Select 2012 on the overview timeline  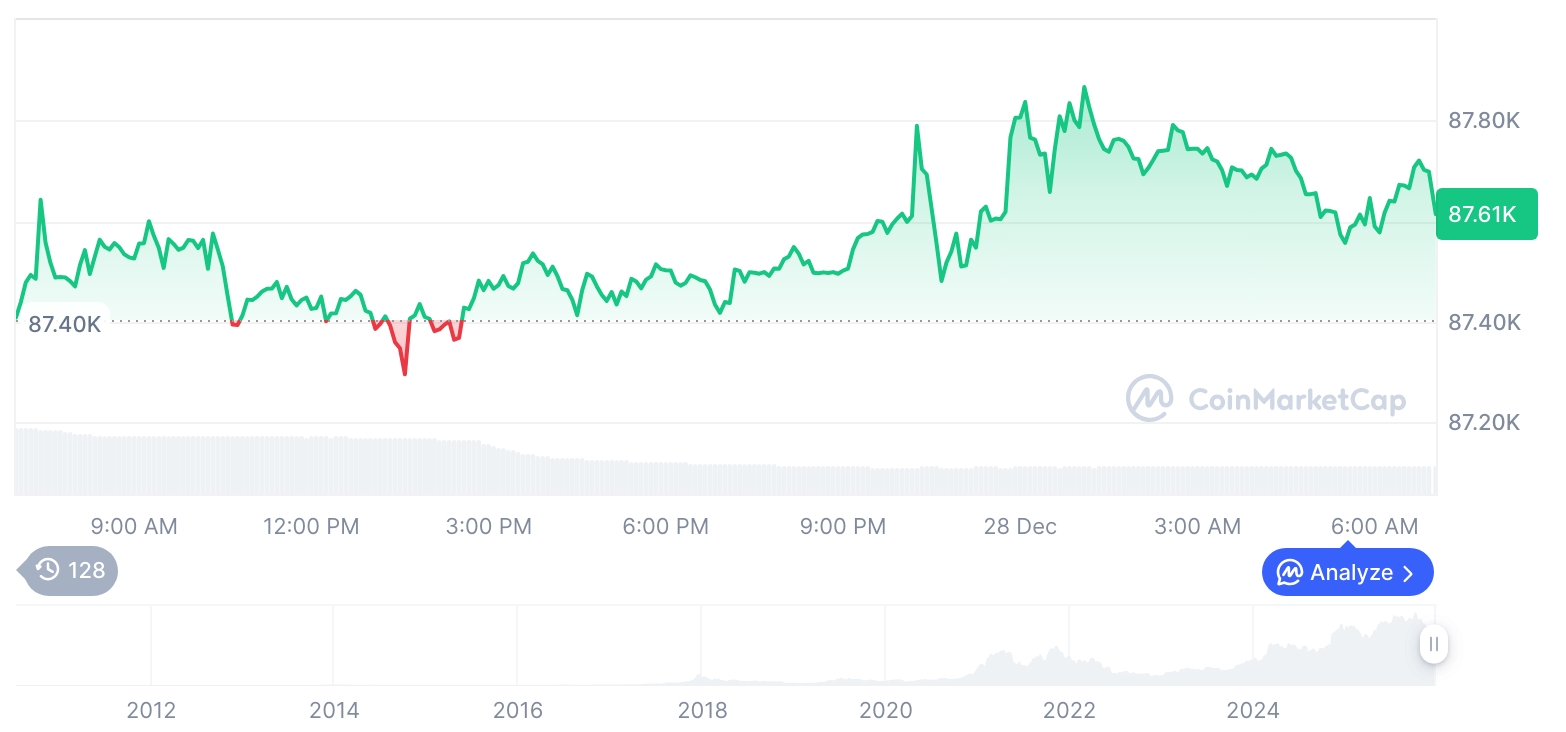(x=151, y=710)
